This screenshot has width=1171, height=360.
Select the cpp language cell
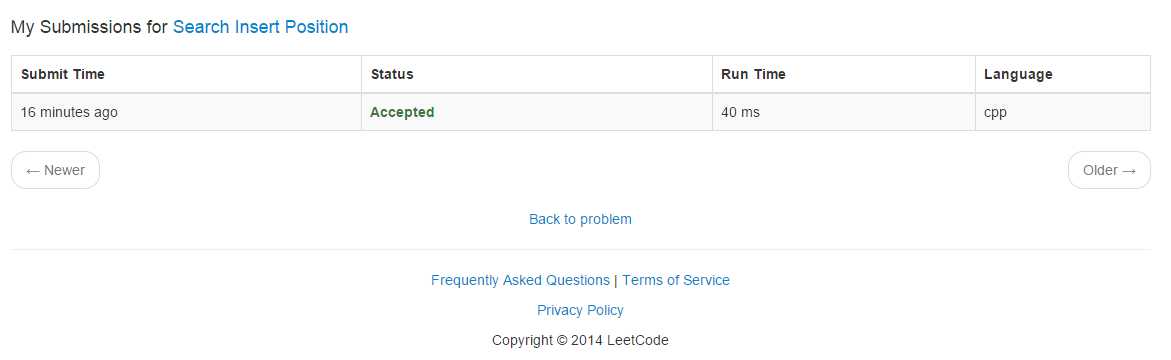[x=1063, y=112]
